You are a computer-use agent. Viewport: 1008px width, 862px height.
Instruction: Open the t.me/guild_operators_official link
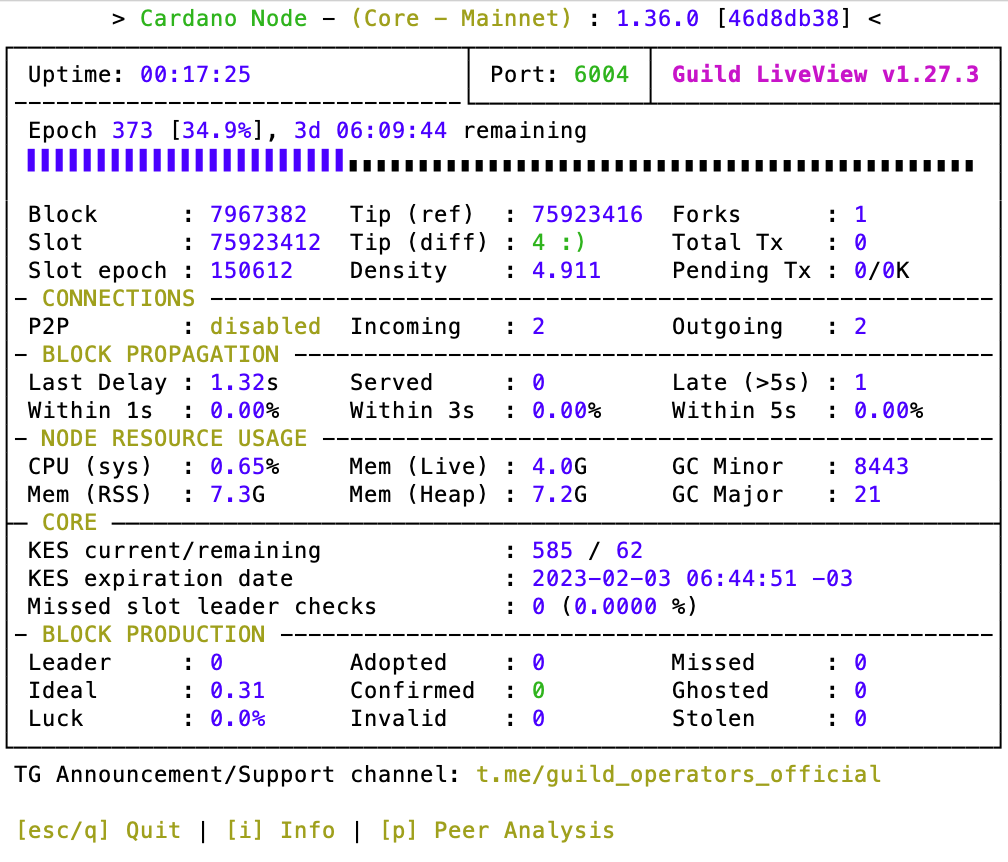(x=678, y=774)
